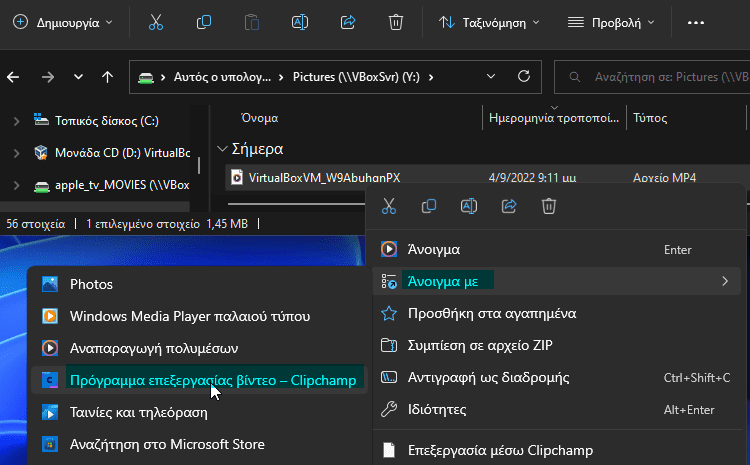Viewport: 750px width, 465px height.
Task: Go forward with the right arrow button
Action: 48,77
